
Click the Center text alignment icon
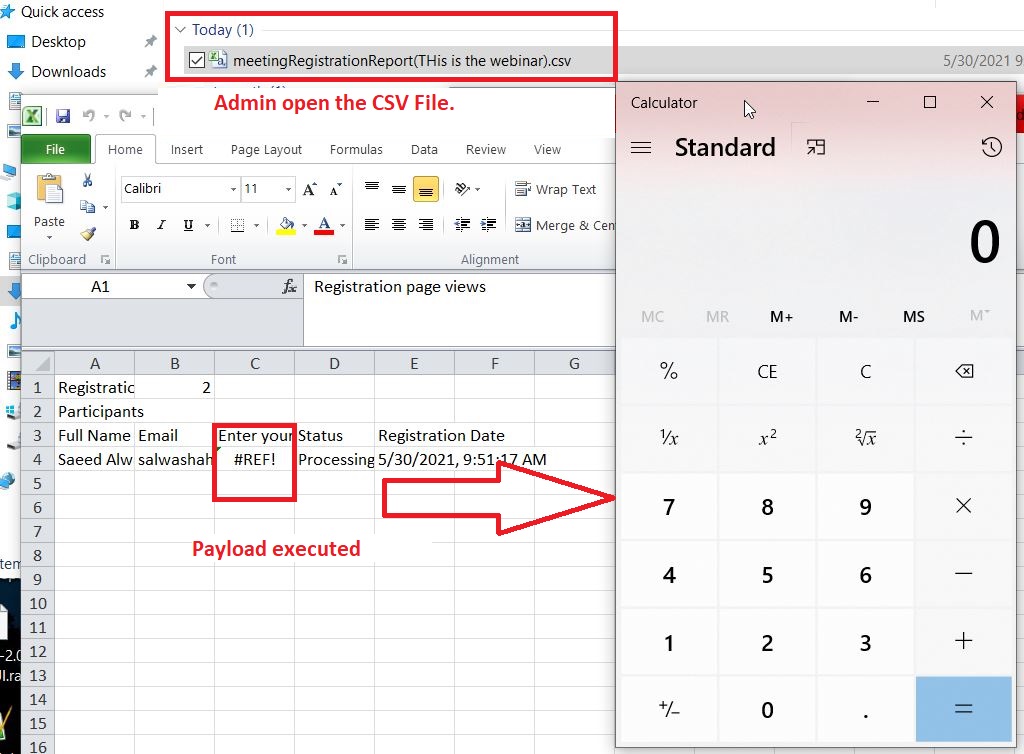(398, 225)
